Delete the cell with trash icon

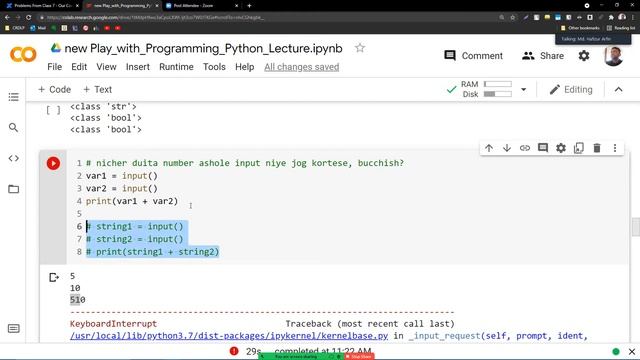(x=597, y=148)
